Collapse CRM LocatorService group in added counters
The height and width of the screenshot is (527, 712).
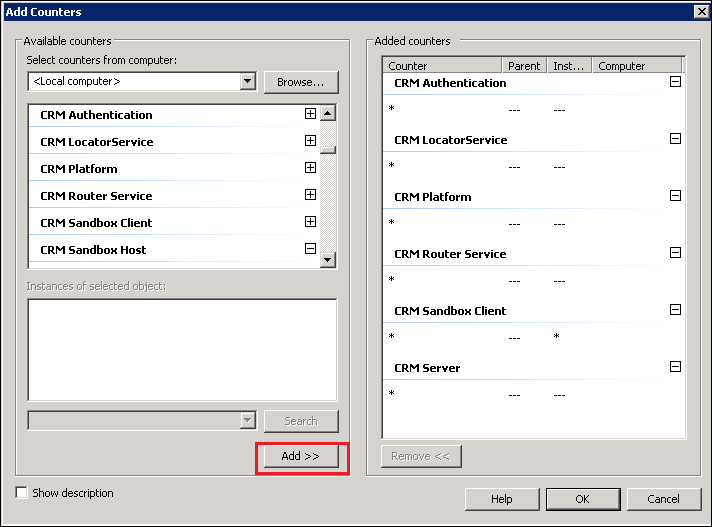point(675,139)
